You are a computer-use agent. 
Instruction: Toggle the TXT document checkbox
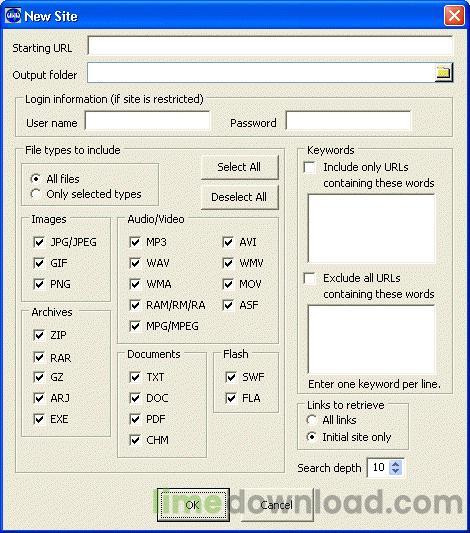[135, 377]
